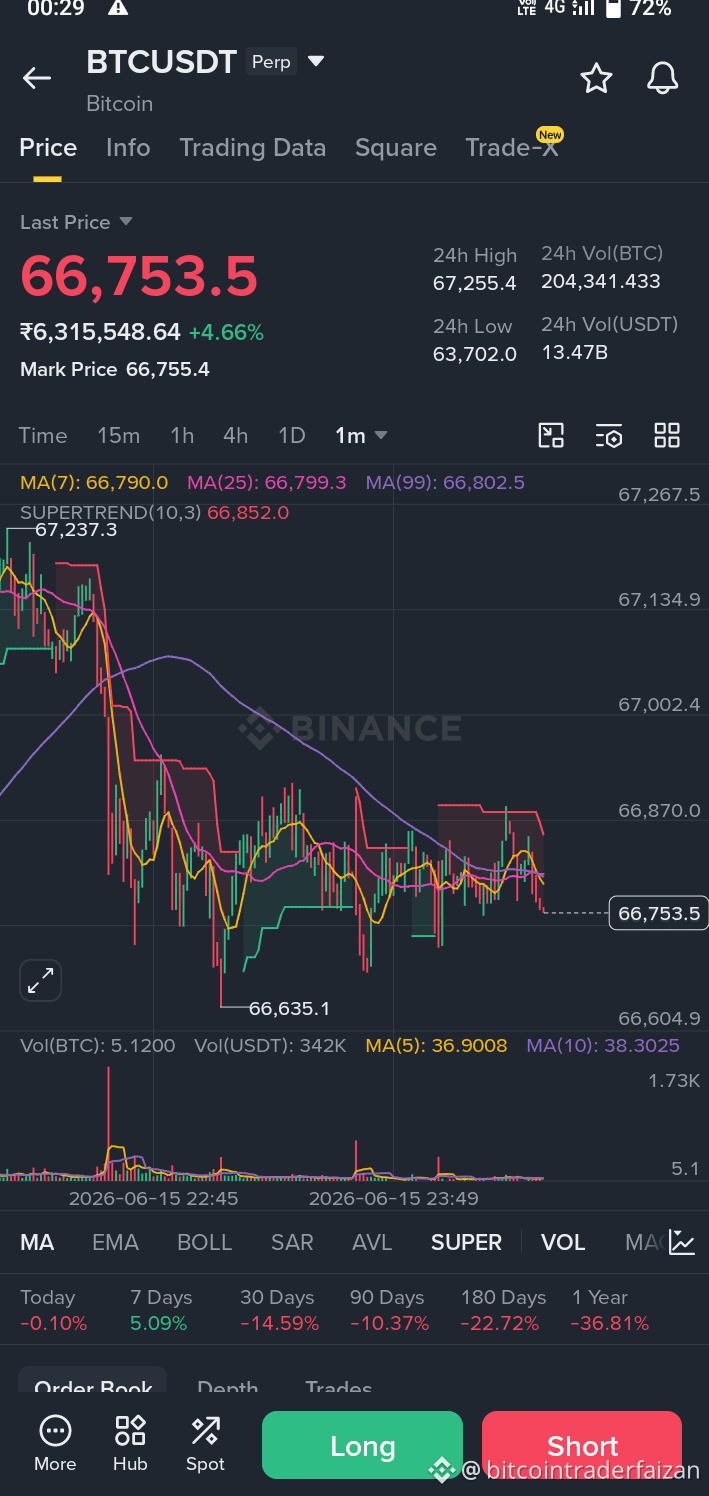Tap the green Long button
This screenshot has height=1496, width=709.
[362, 1445]
